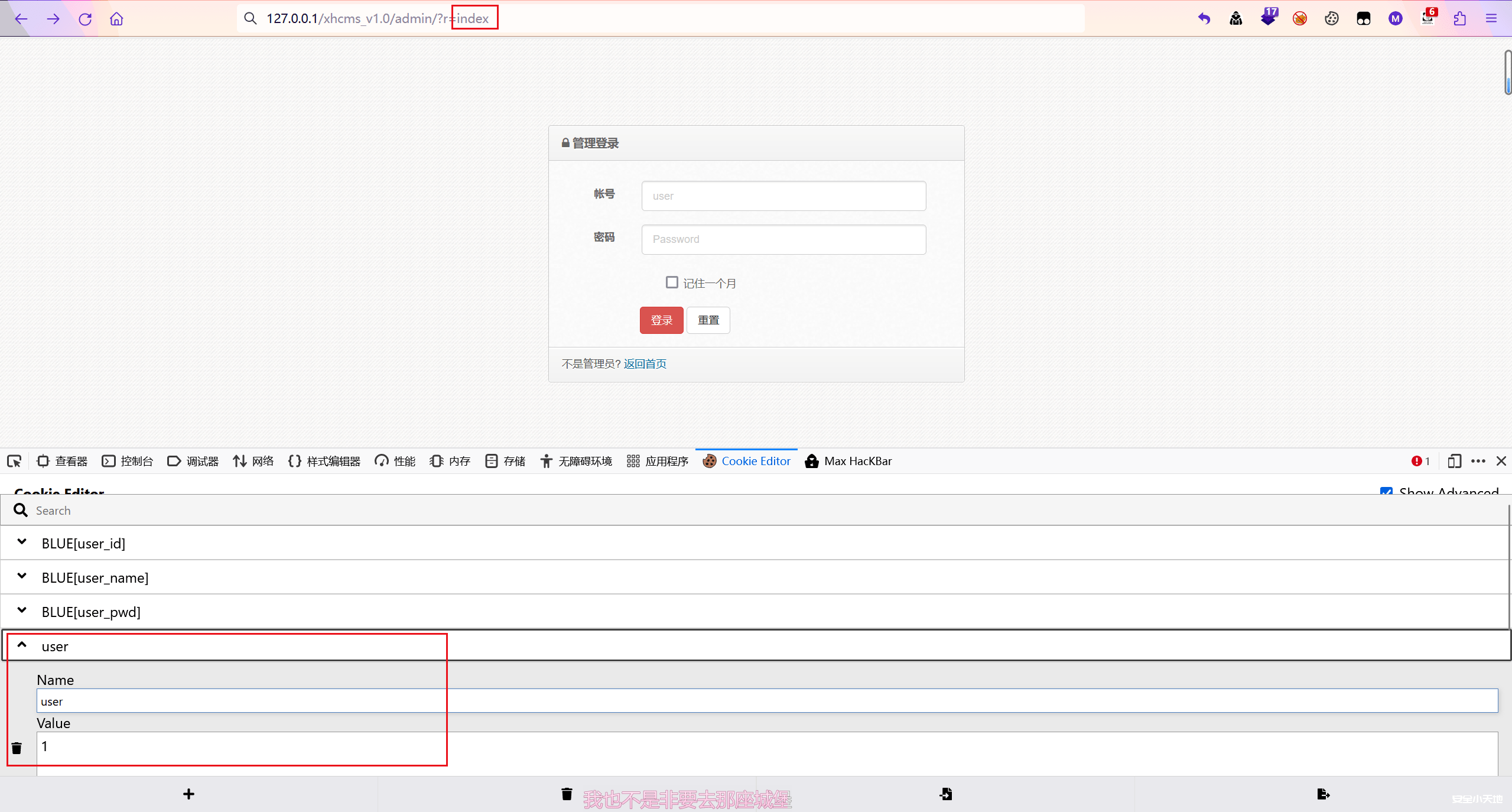Toggle responsive design mode
This screenshot has width=1512, height=812.
(1454, 461)
